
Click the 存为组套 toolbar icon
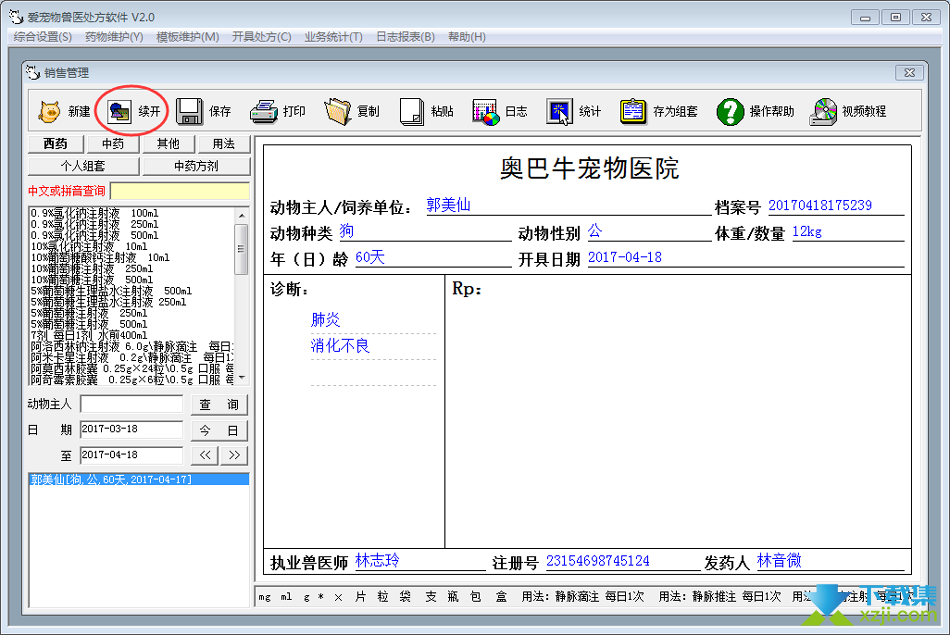click(x=633, y=111)
